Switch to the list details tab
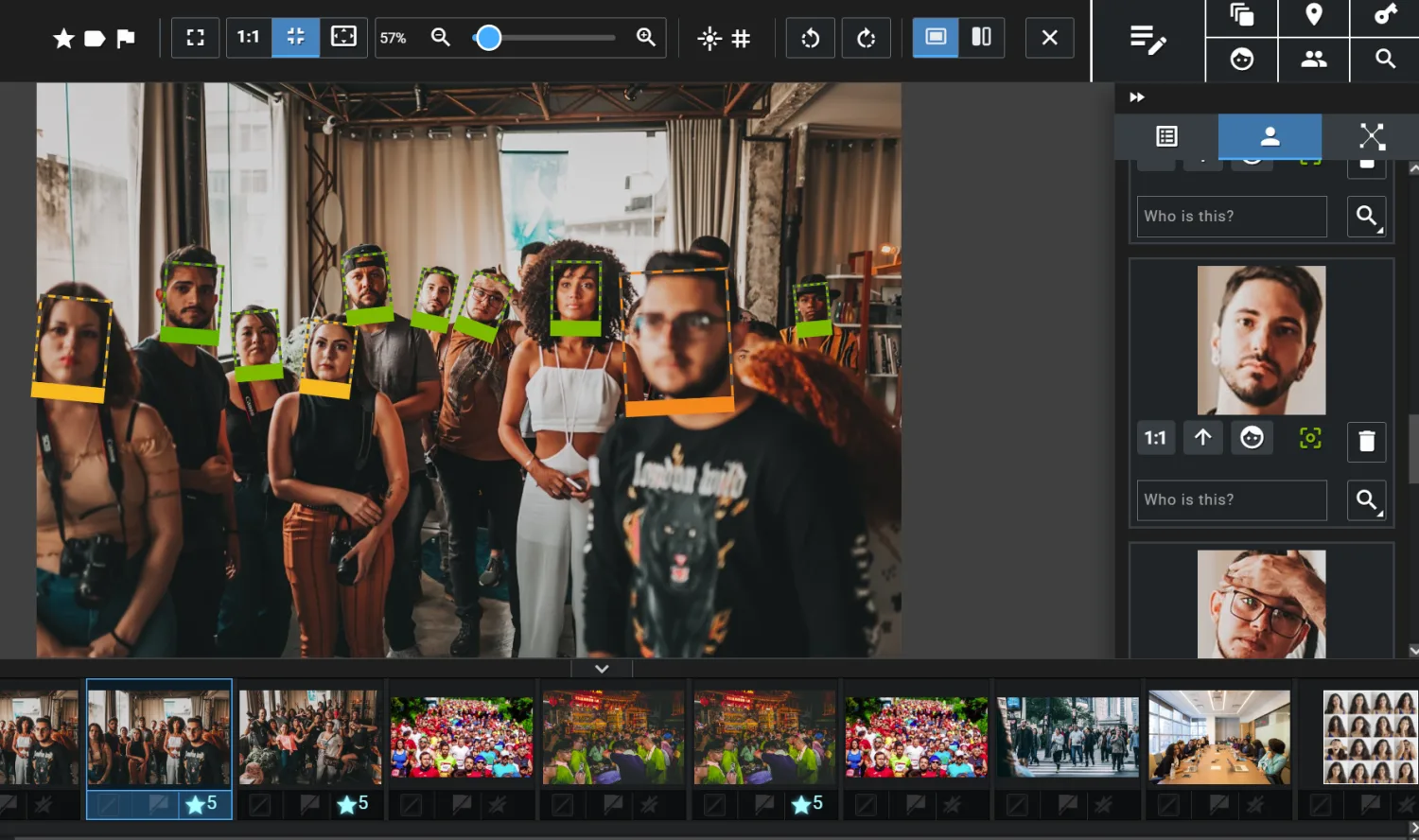The width and height of the screenshot is (1419, 840). point(1167,137)
